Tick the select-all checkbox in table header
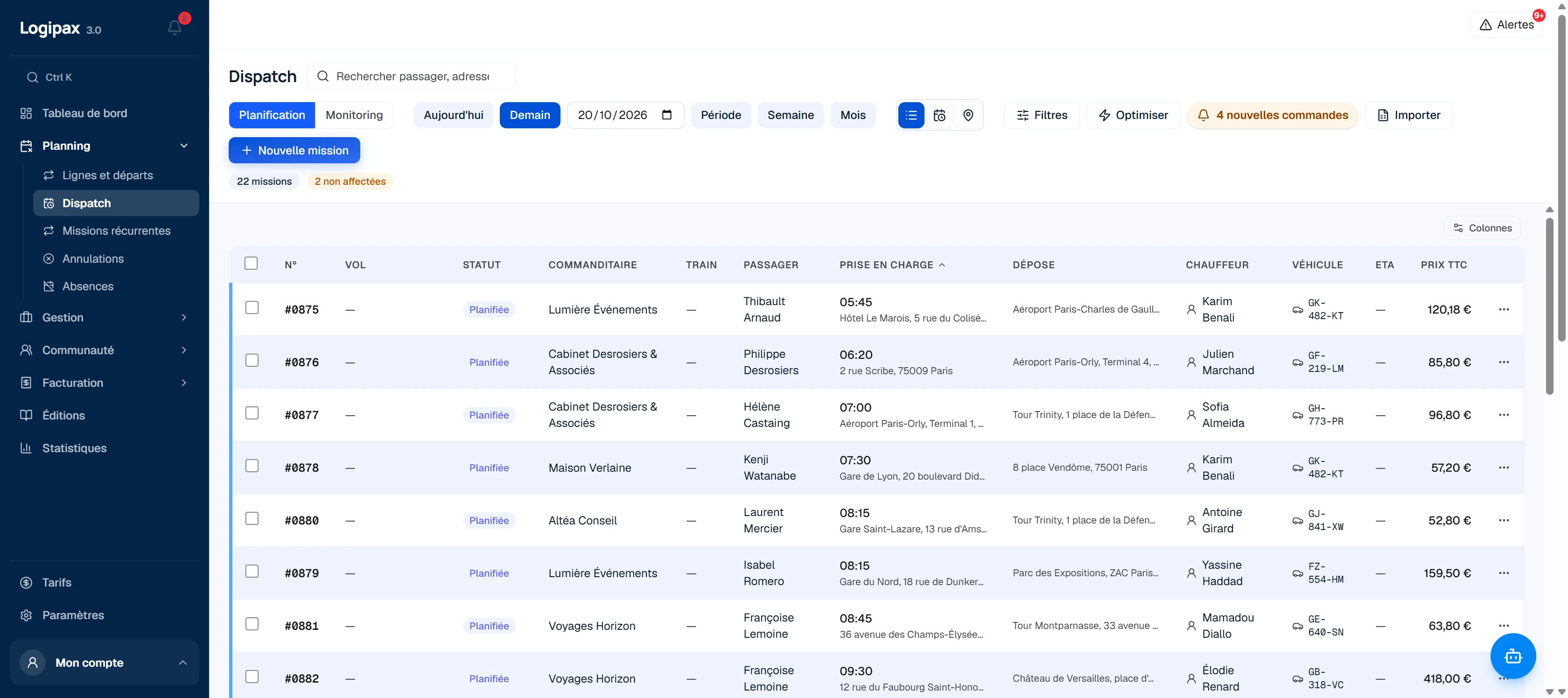Image resolution: width=1568 pixels, height=698 pixels. pos(251,264)
